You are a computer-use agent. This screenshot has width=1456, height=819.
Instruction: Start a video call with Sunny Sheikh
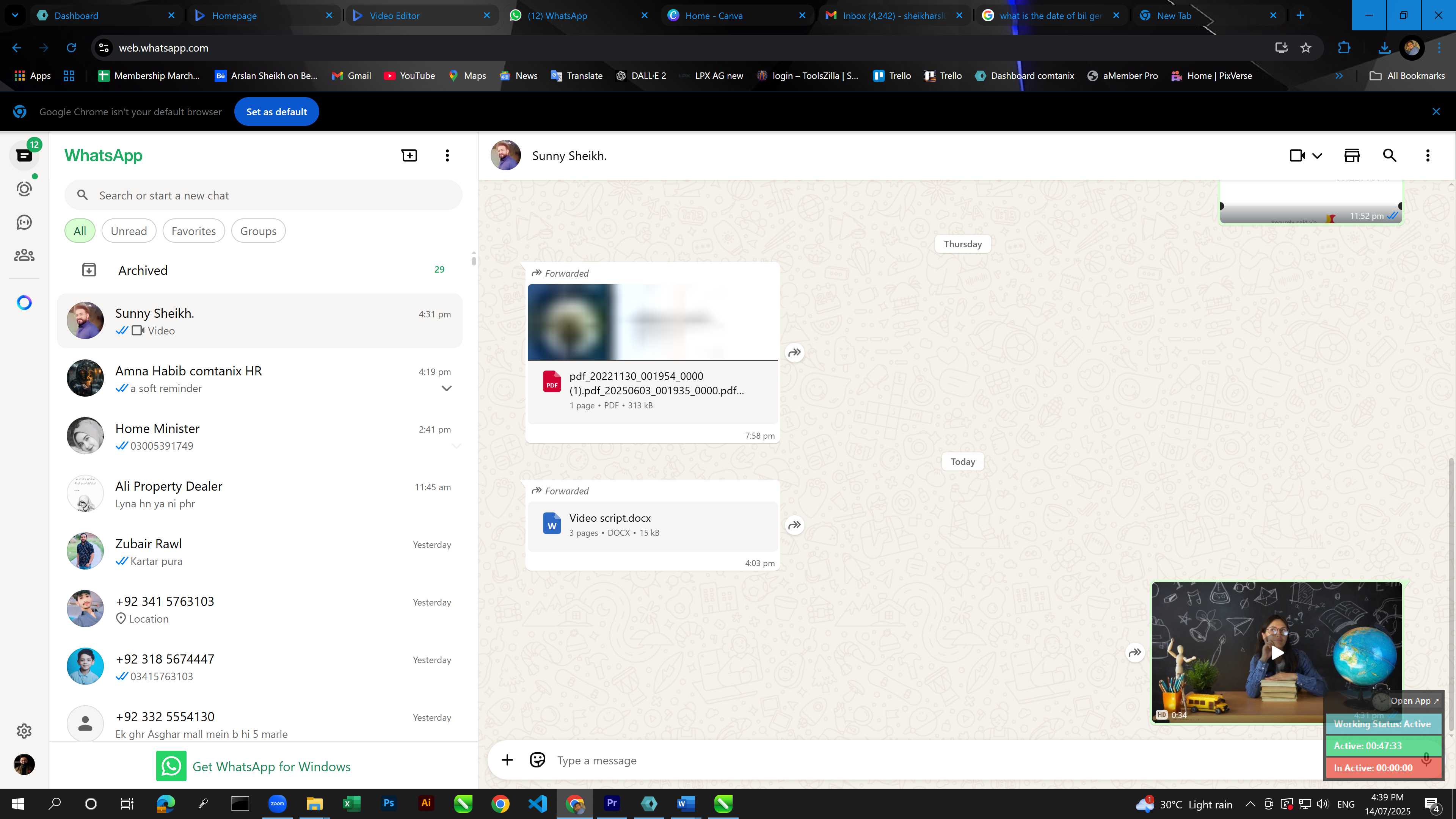[1297, 155]
